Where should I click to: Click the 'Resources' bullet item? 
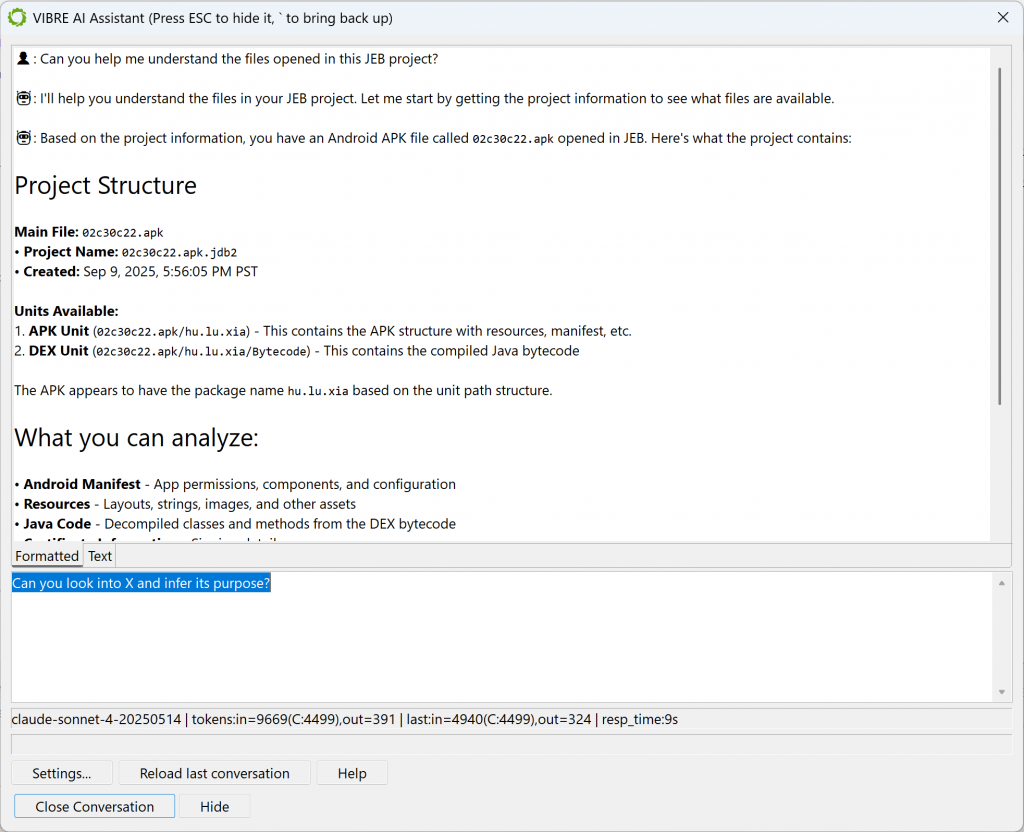point(185,504)
